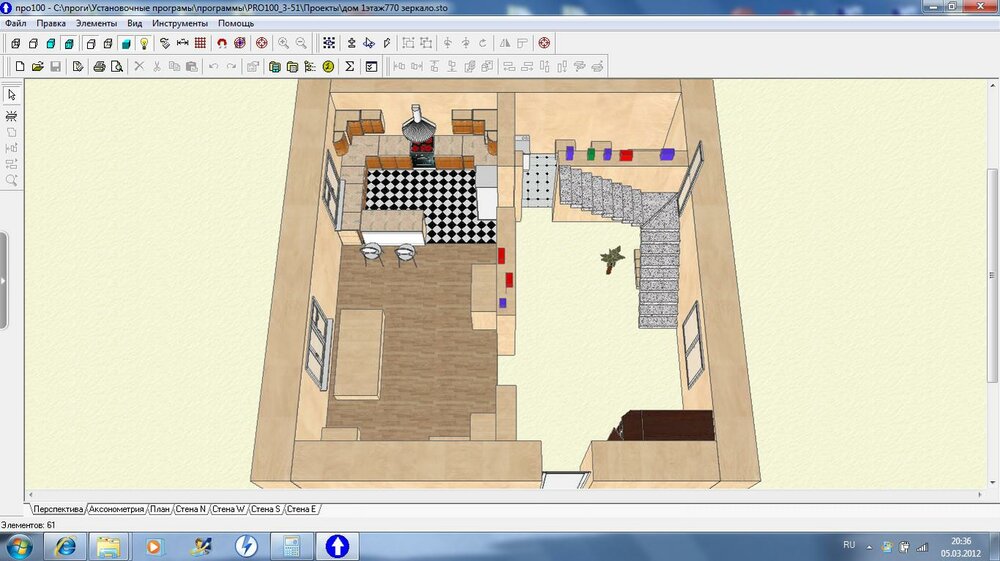The image size is (1000, 561).
Task: Select the arrow pointer tool in left sidebar
Action: tap(12, 94)
